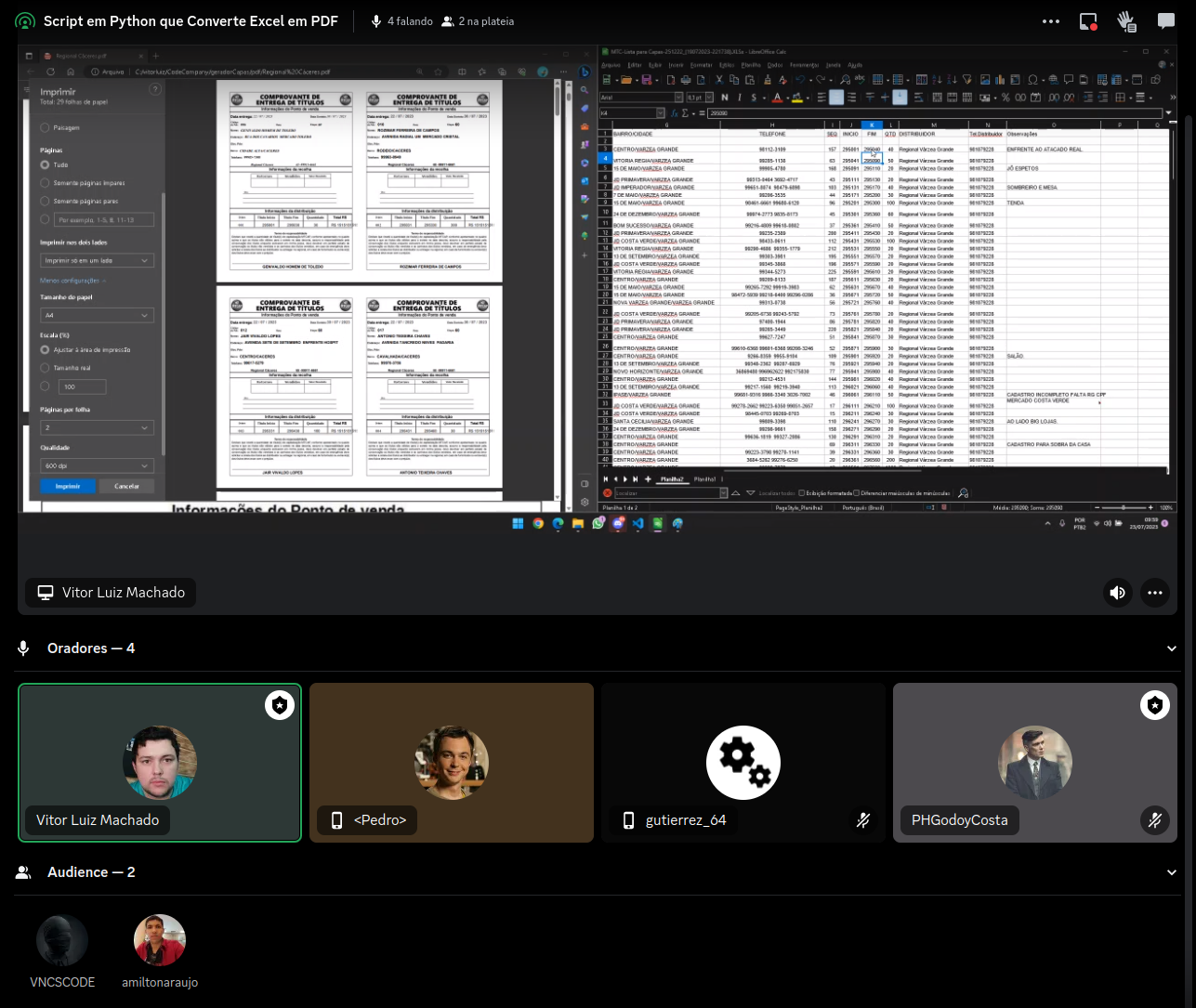
Task: Open the Formatar menu in Calc
Action: [702, 65]
